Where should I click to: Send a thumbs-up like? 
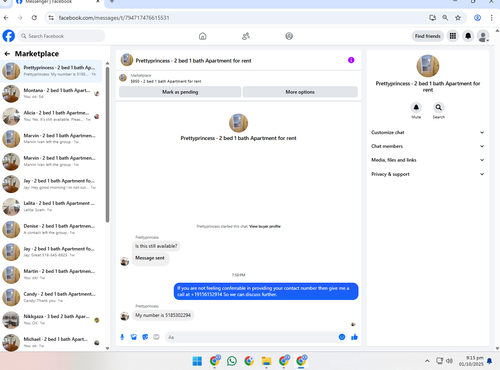(x=354, y=337)
